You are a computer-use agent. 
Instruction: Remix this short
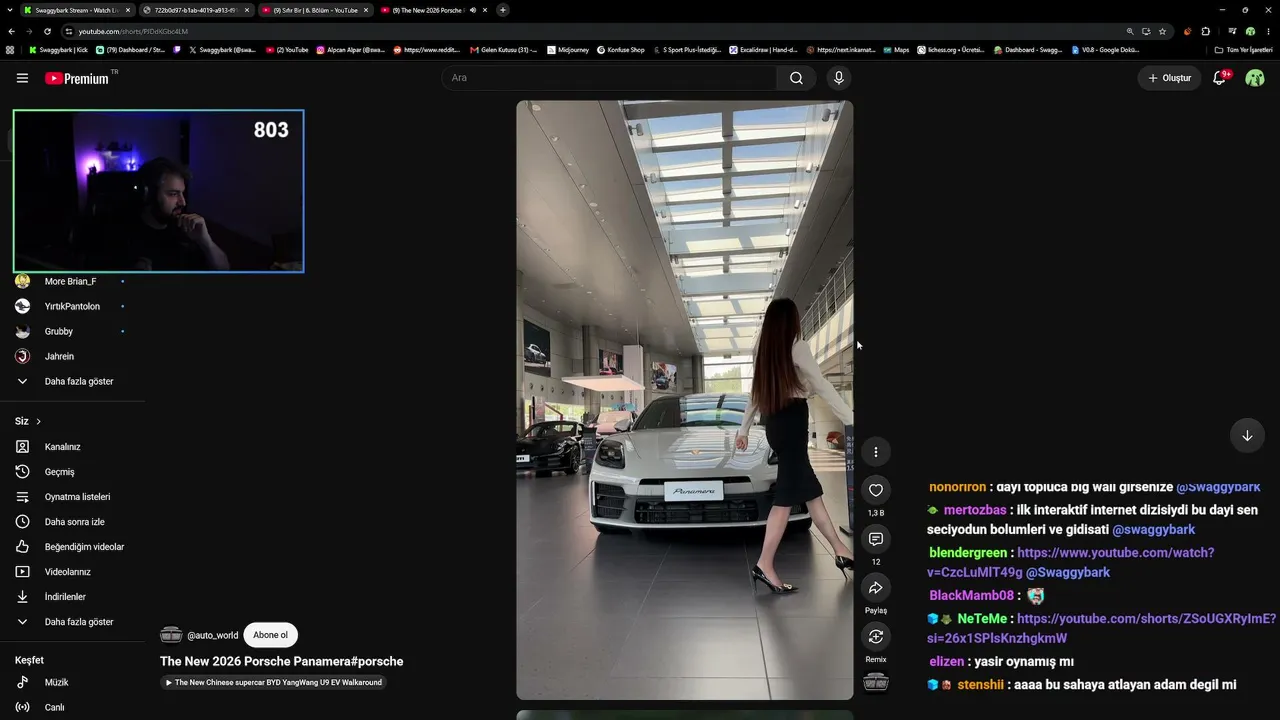point(876,637)
